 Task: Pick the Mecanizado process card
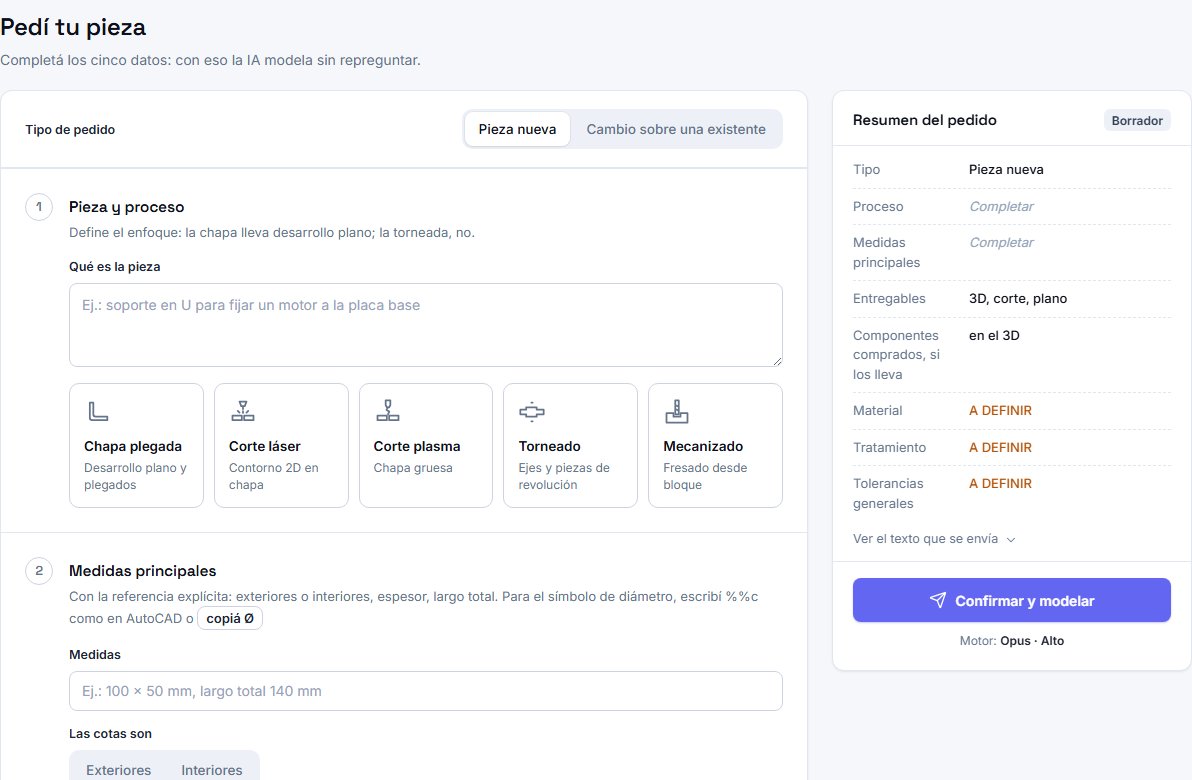coord(715,445)
